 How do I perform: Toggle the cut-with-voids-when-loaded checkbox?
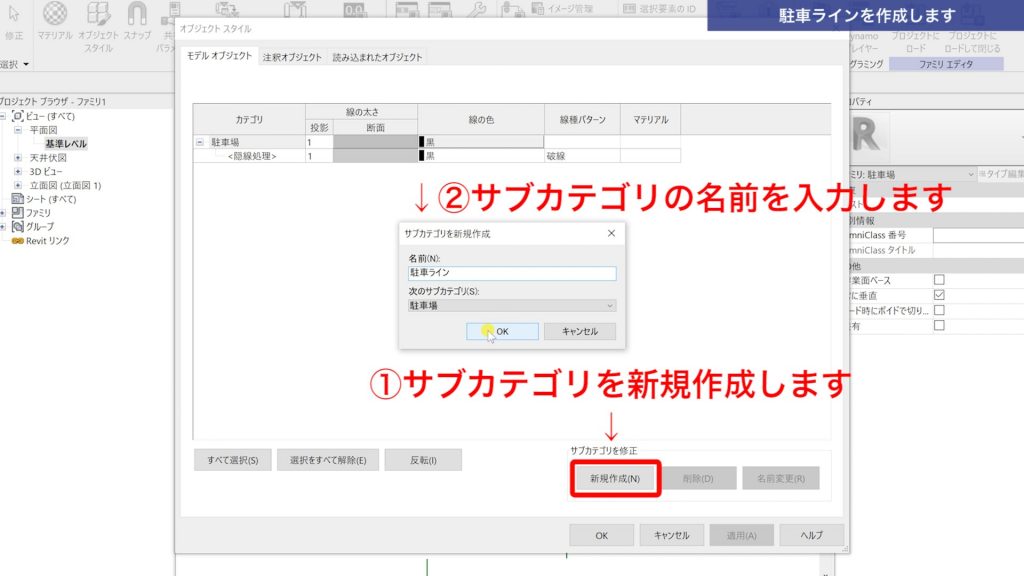tap(939, 310)
